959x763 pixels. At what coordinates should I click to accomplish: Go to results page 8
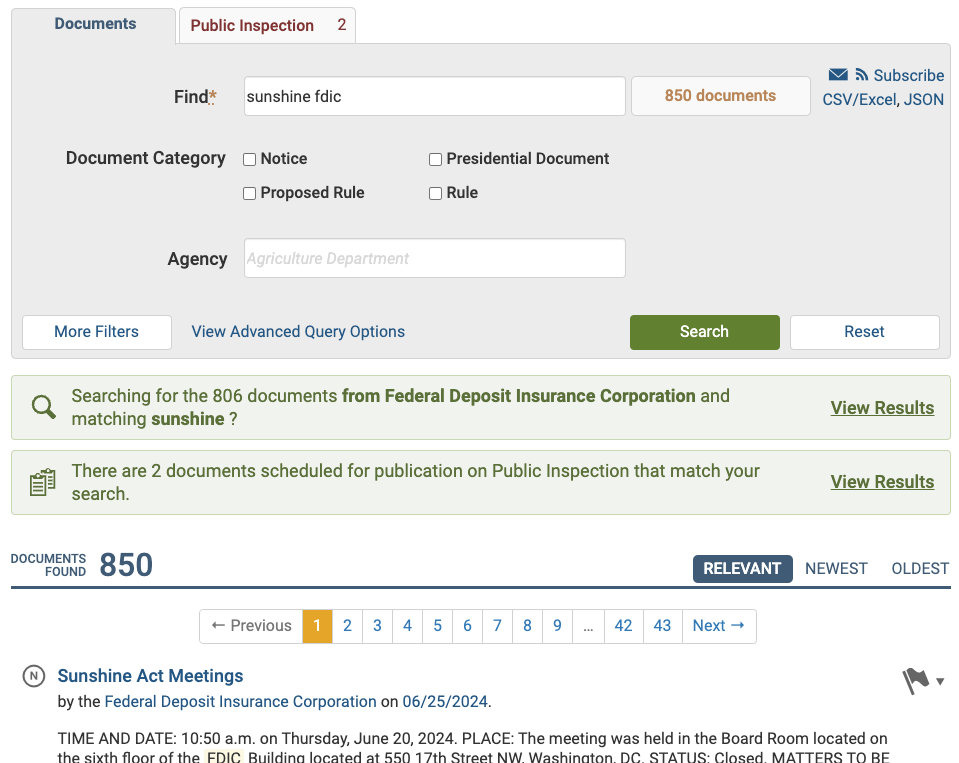tap(527, 626)
